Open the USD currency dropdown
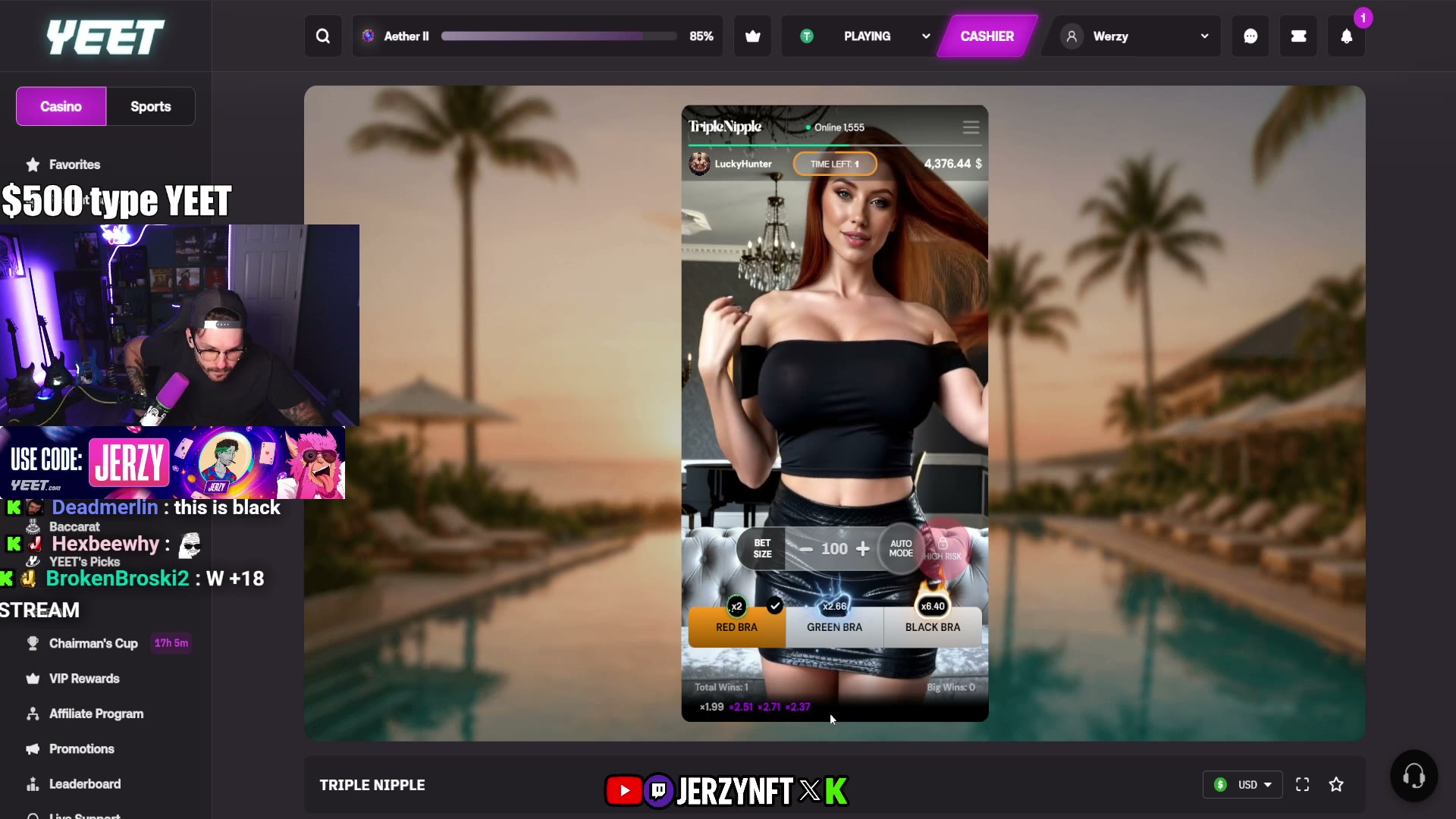Screen dimensions: 1456x819 (x=1242, y=785)
